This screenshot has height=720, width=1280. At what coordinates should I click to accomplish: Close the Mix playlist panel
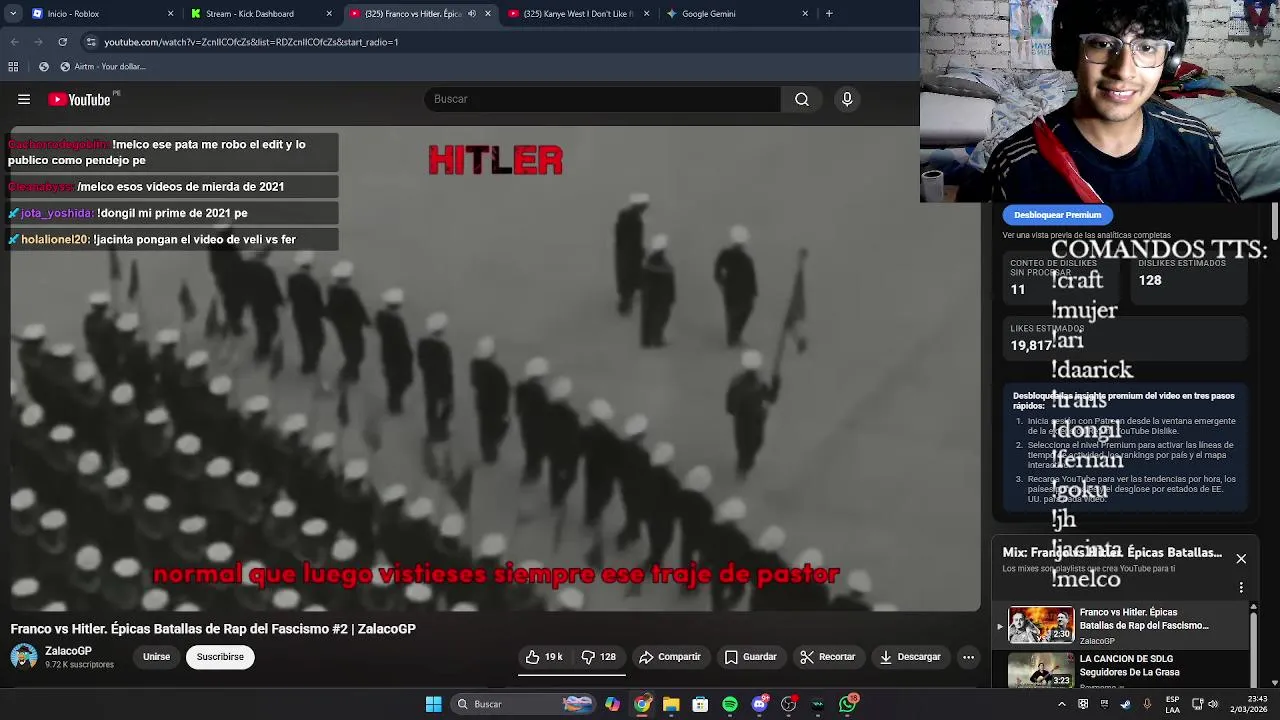(1241, 559)
